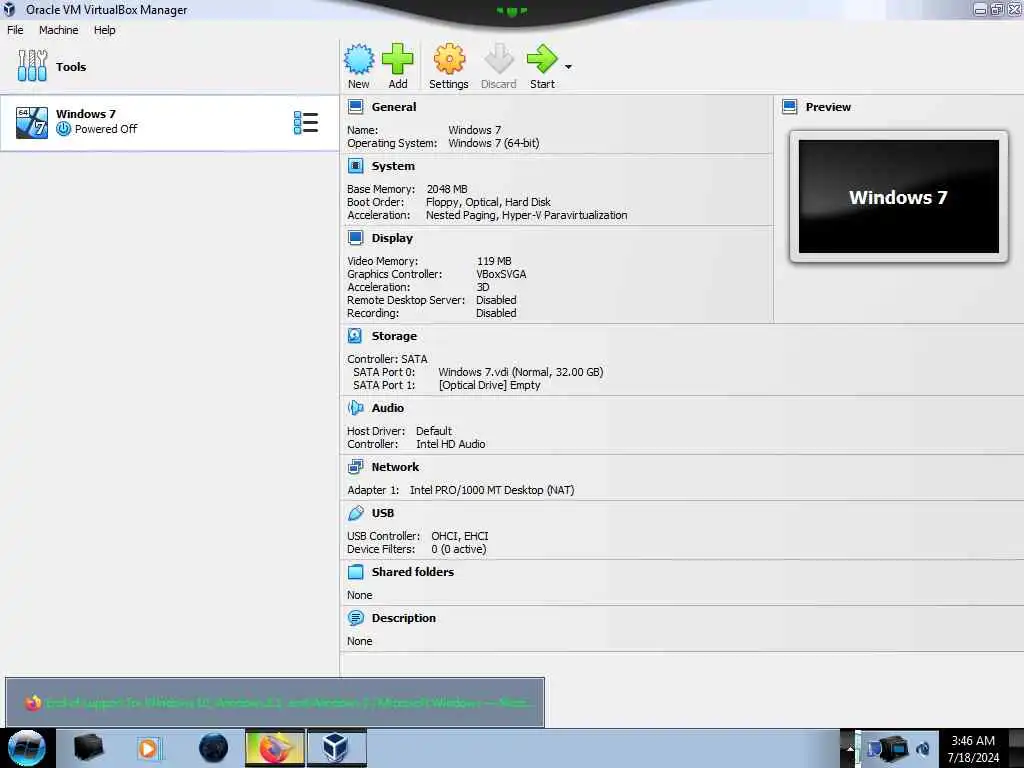This screenshot has width=1024, height=768.
Task: Click the Boot Order value
Action: (488, 202)
